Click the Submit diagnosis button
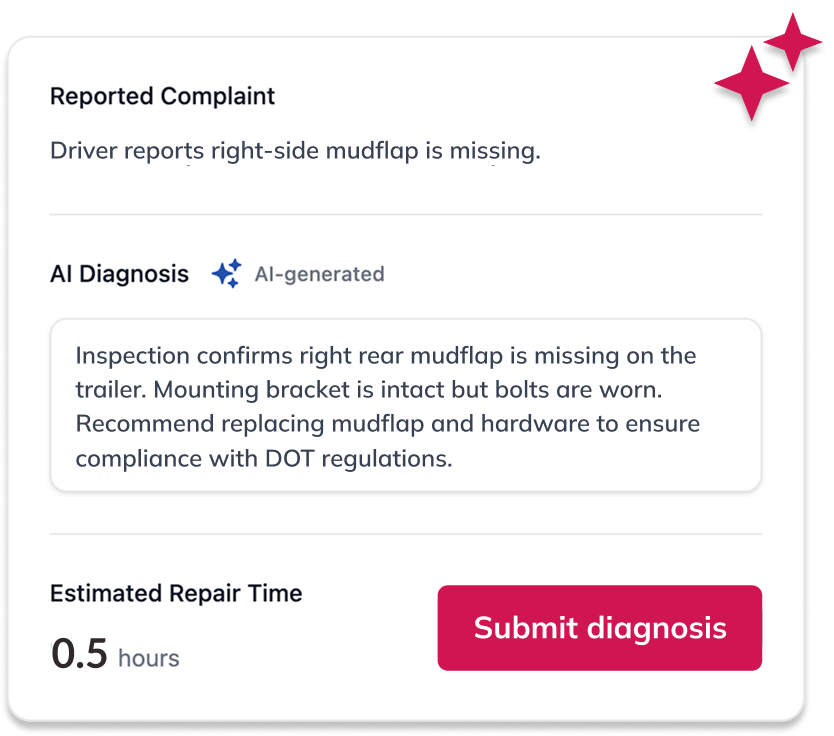The image size is (834, 736). 599,628
